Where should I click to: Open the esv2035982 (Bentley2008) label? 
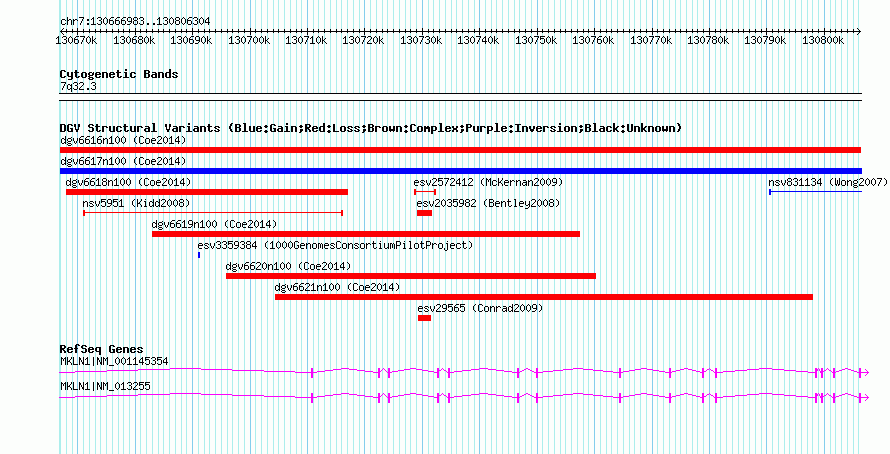coord(488,203)
